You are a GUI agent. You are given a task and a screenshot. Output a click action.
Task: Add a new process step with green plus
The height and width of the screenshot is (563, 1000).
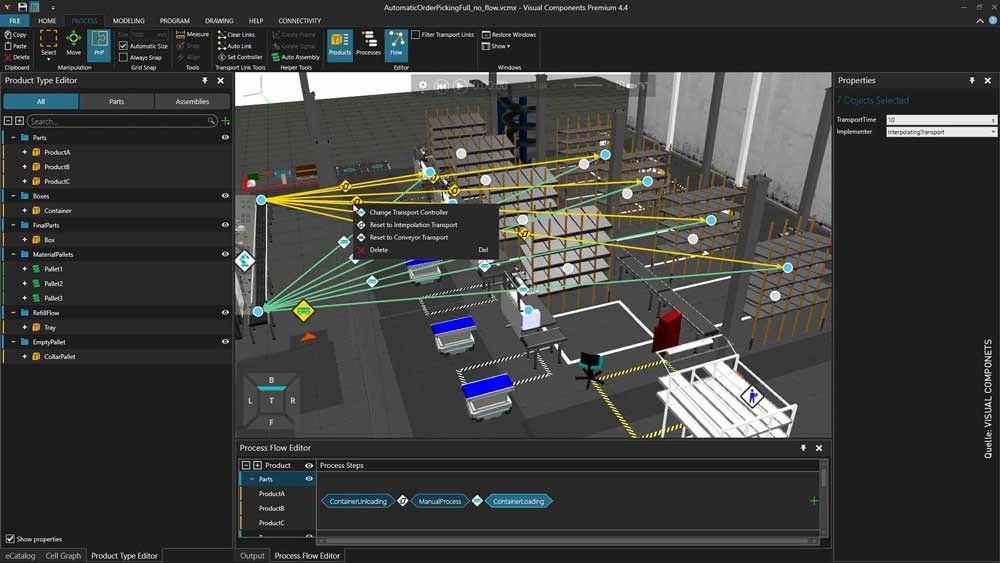pyautogui.click(x=814, y=501)
